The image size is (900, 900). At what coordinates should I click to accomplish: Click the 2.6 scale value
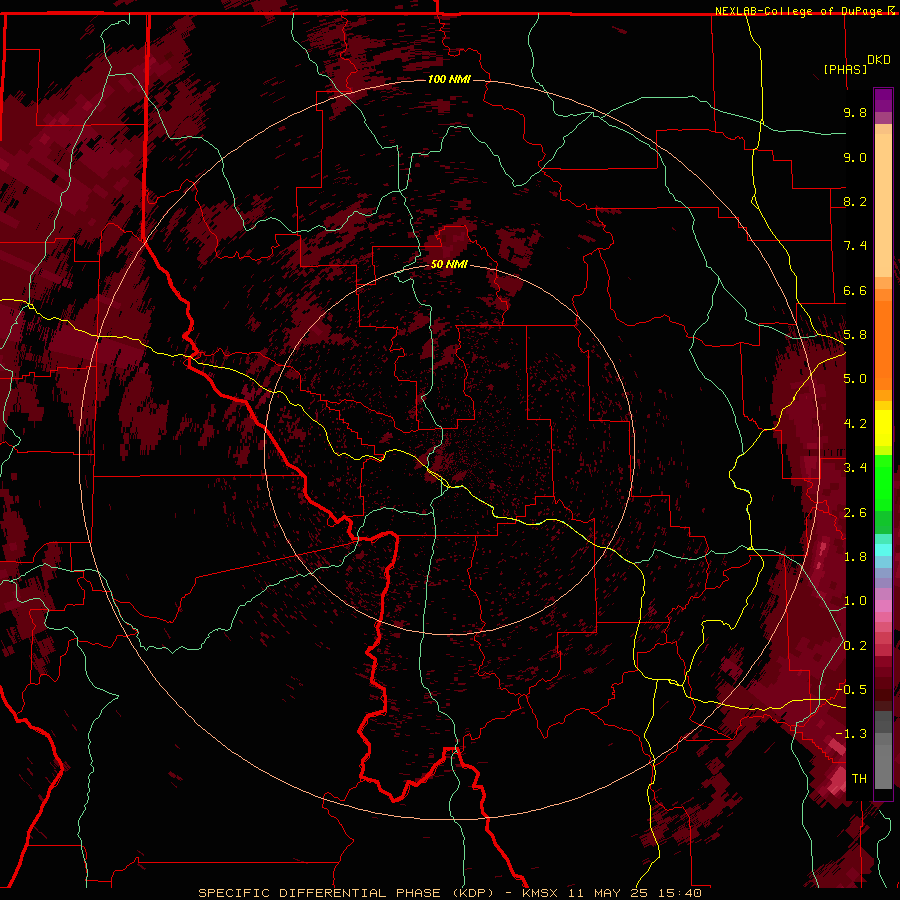pos(855,513)
